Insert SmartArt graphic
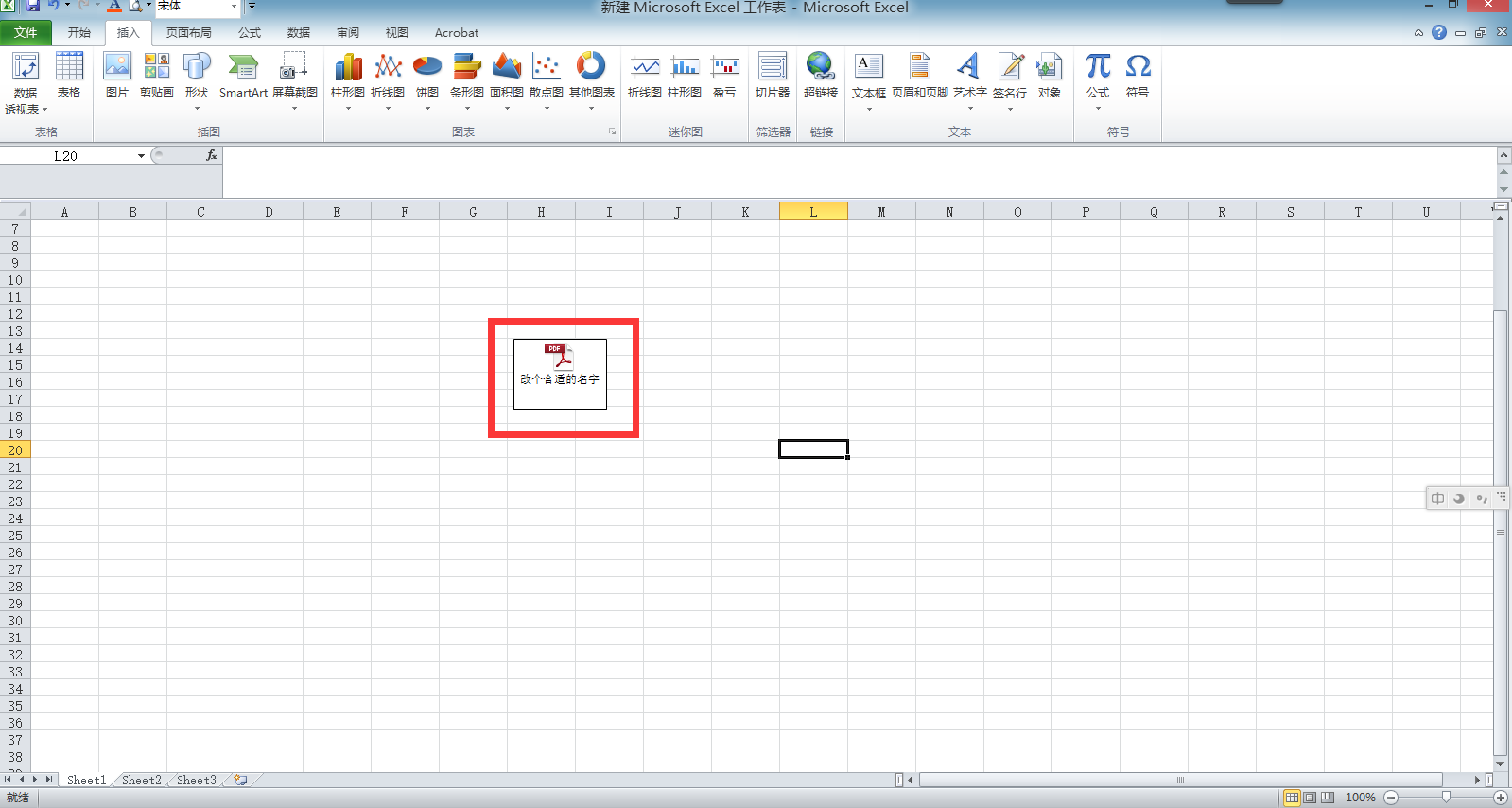 (x=243, y=76)
